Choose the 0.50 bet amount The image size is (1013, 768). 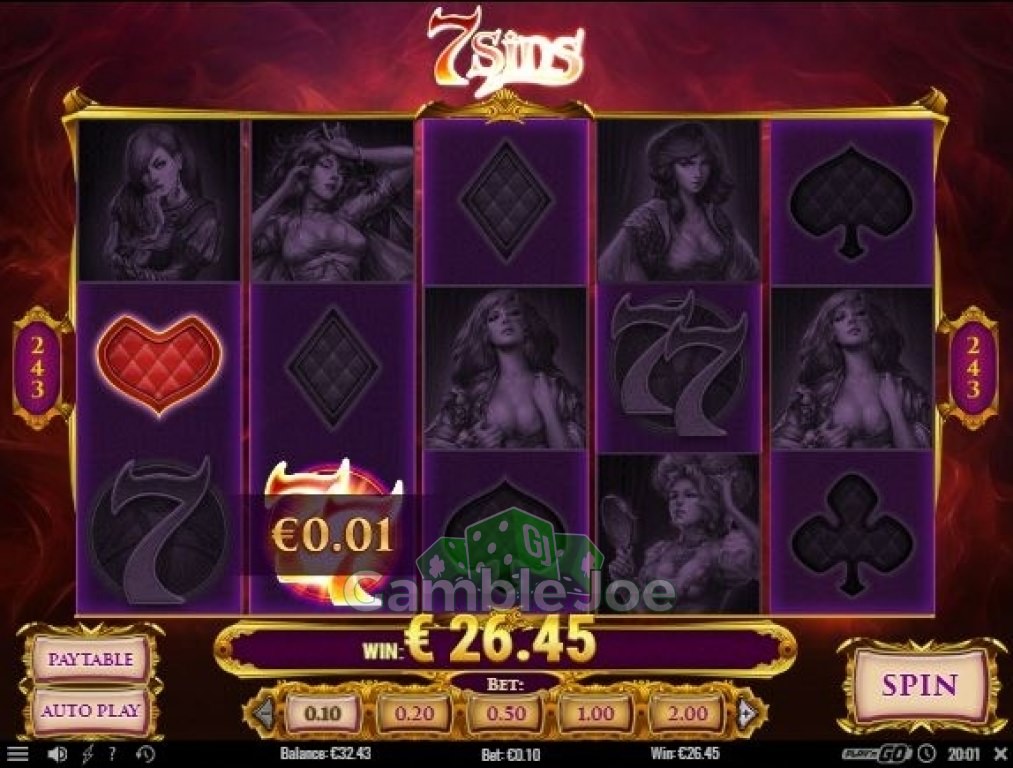tap(505, 714)
